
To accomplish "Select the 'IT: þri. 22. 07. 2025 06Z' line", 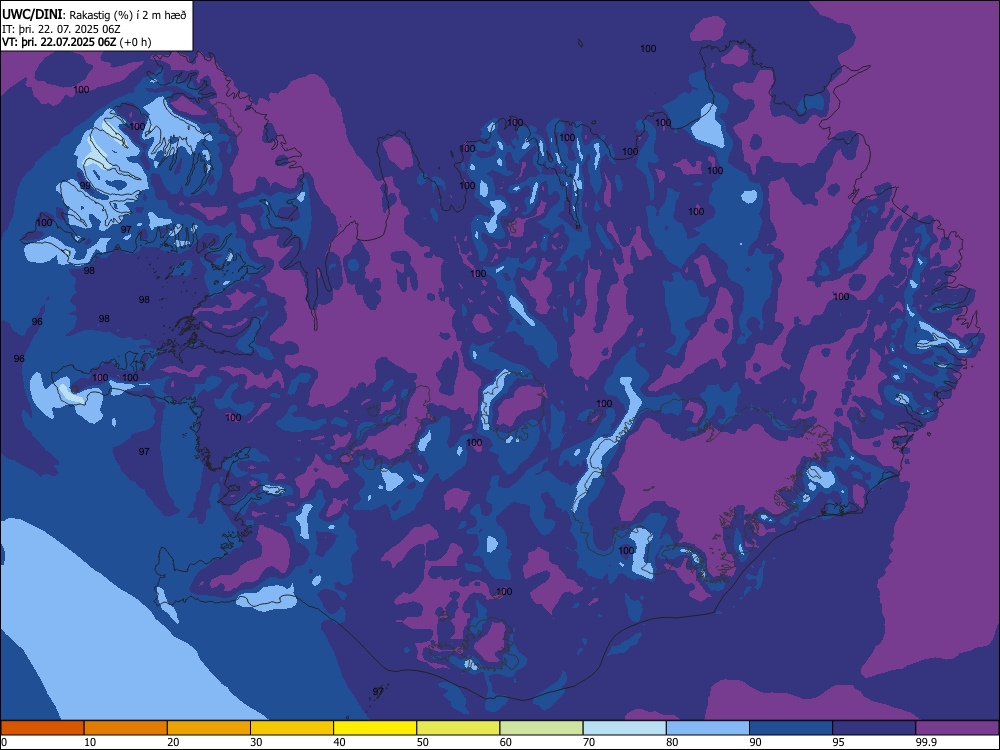I will click(61, 29).
